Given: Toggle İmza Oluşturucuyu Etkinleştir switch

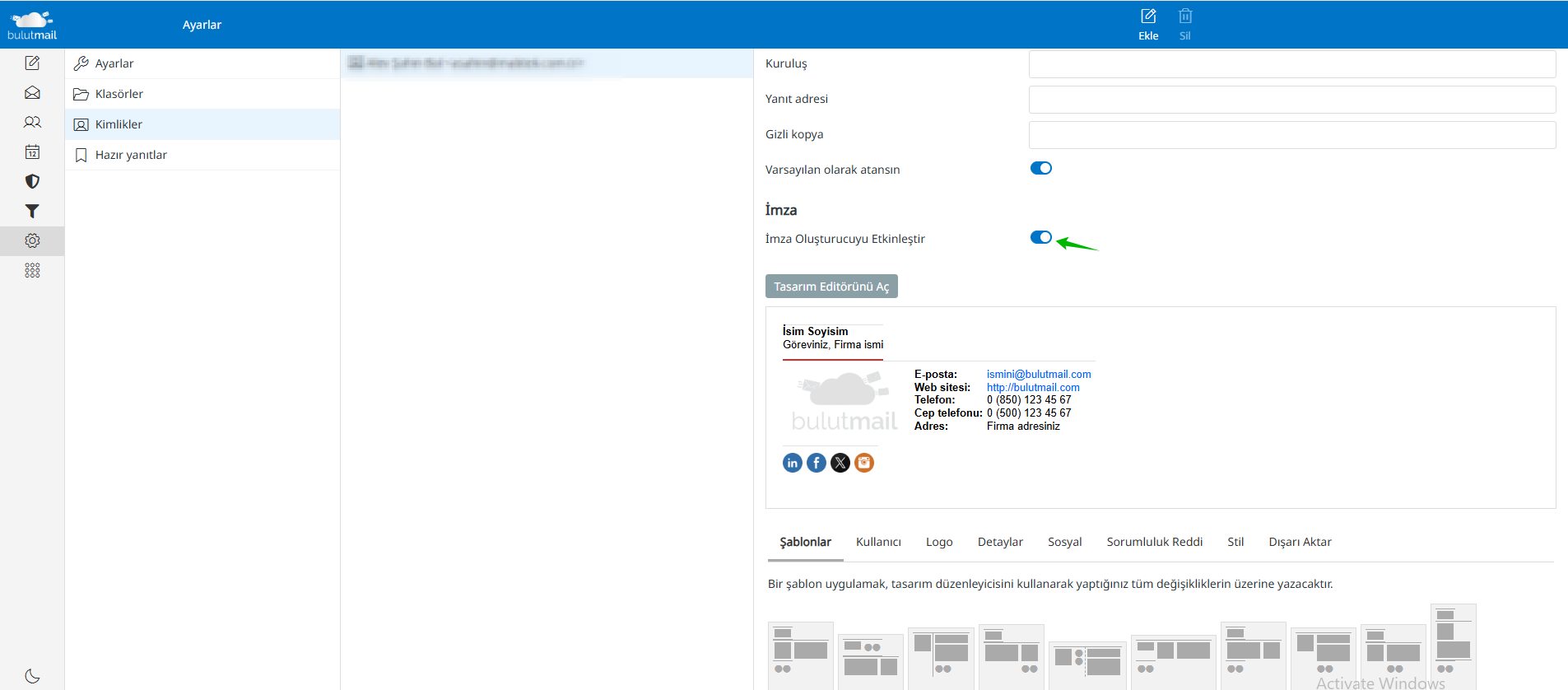Looking at the screenshot, I should coord(1041,237).
